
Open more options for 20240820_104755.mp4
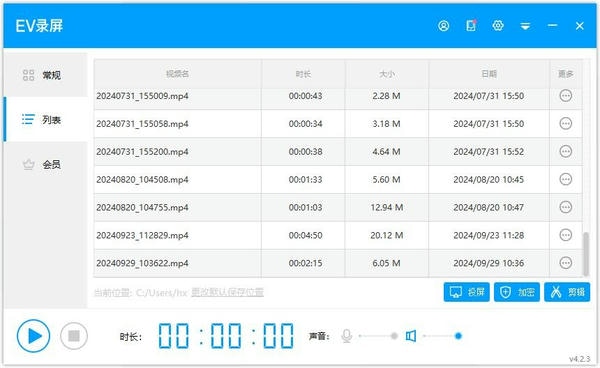click(566, 207)
